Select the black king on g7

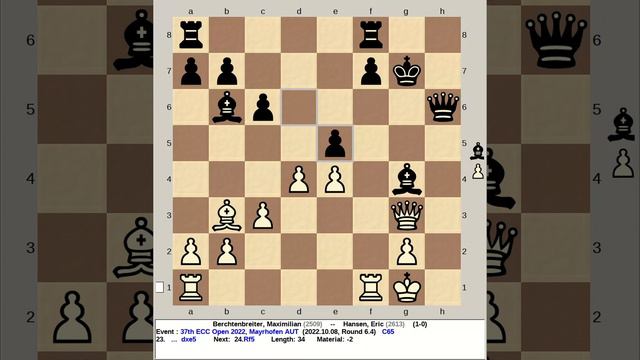(x=407, y=71)
